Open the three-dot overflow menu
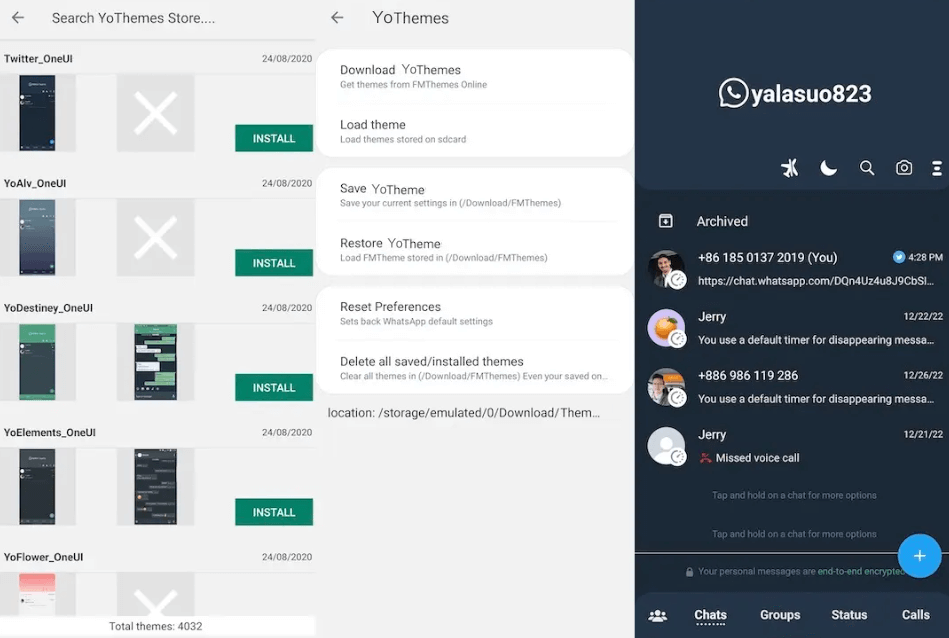The height and width of the screenshot is (638, 949). point(937,168)
